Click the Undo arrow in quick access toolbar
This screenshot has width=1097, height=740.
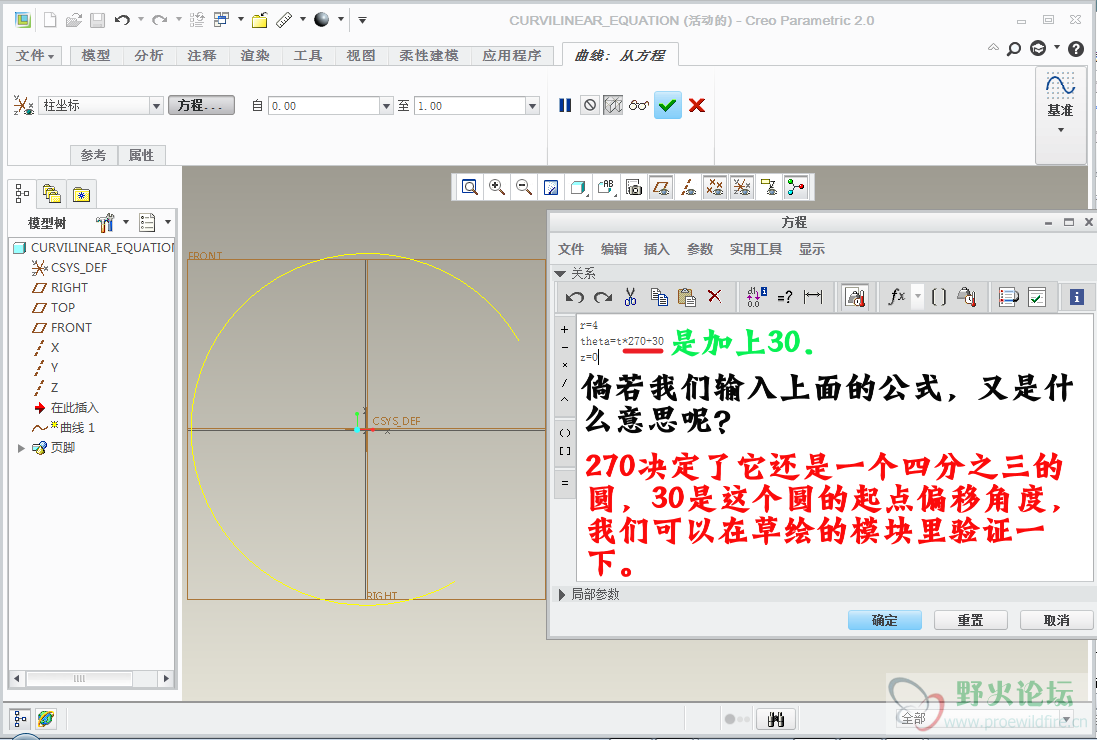pos(122,20)
